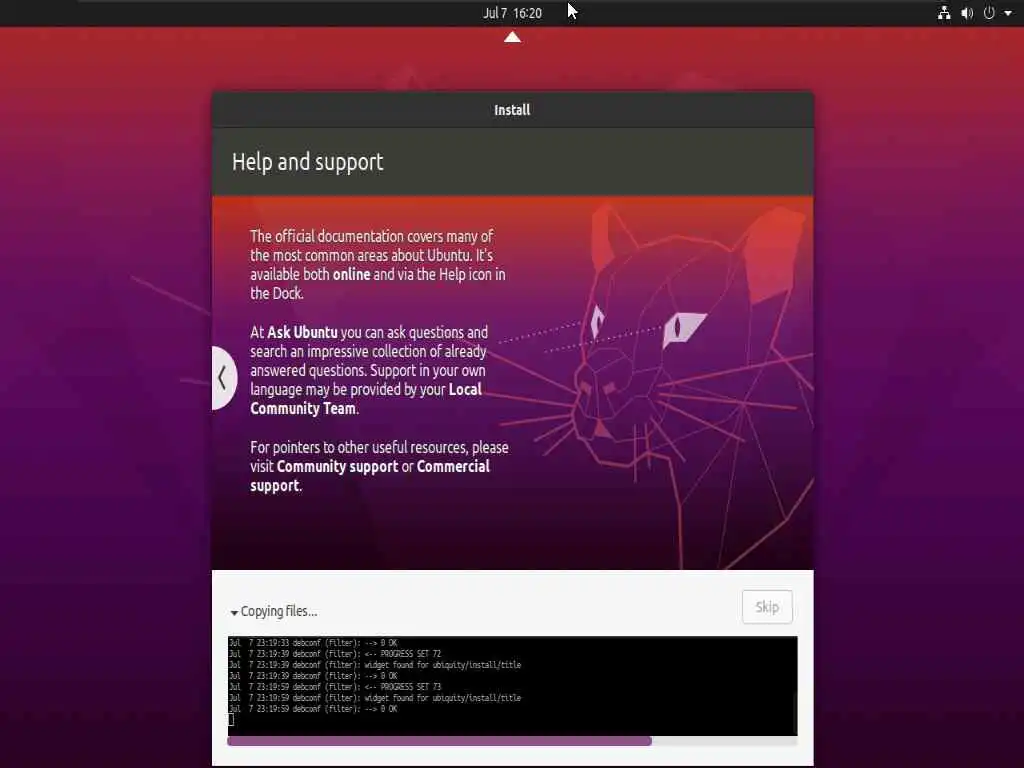
Task: Click the Help and support heading
Action: tap(308, 162)
